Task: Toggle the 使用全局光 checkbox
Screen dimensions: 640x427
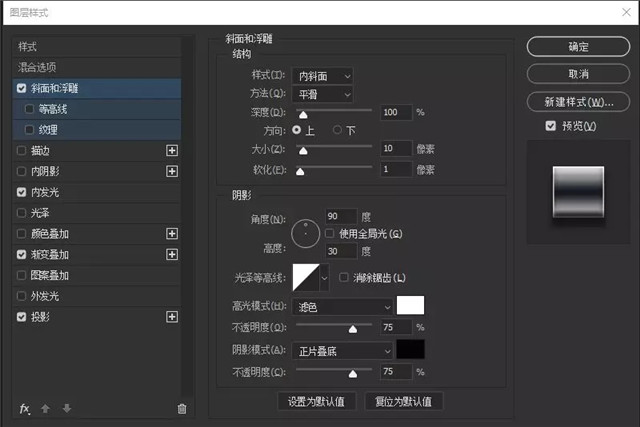Action: pos(329,234)
